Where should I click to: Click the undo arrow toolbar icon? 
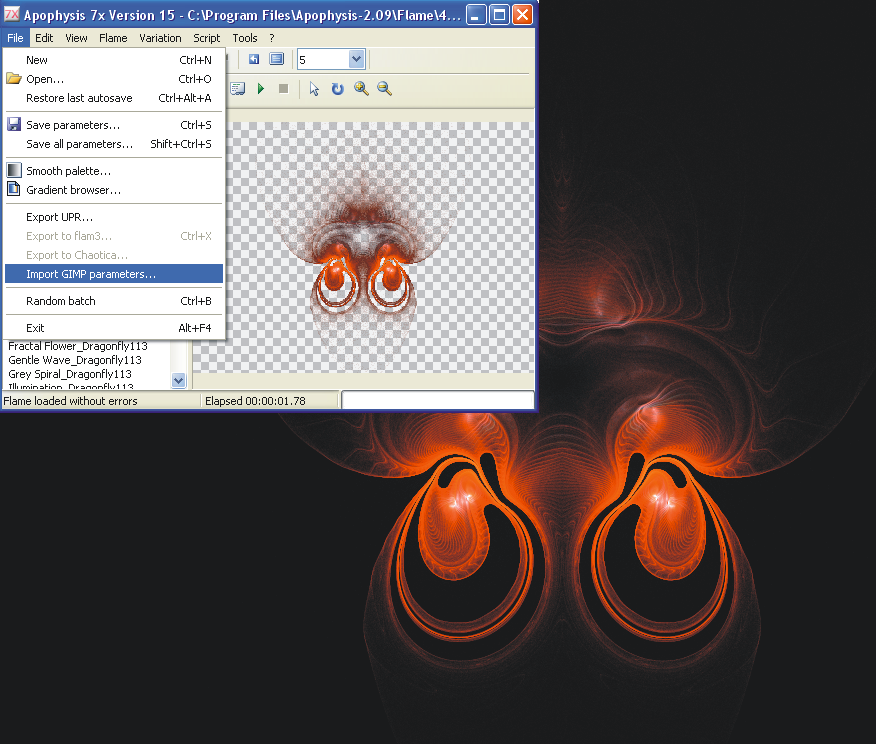coord(254,59)
